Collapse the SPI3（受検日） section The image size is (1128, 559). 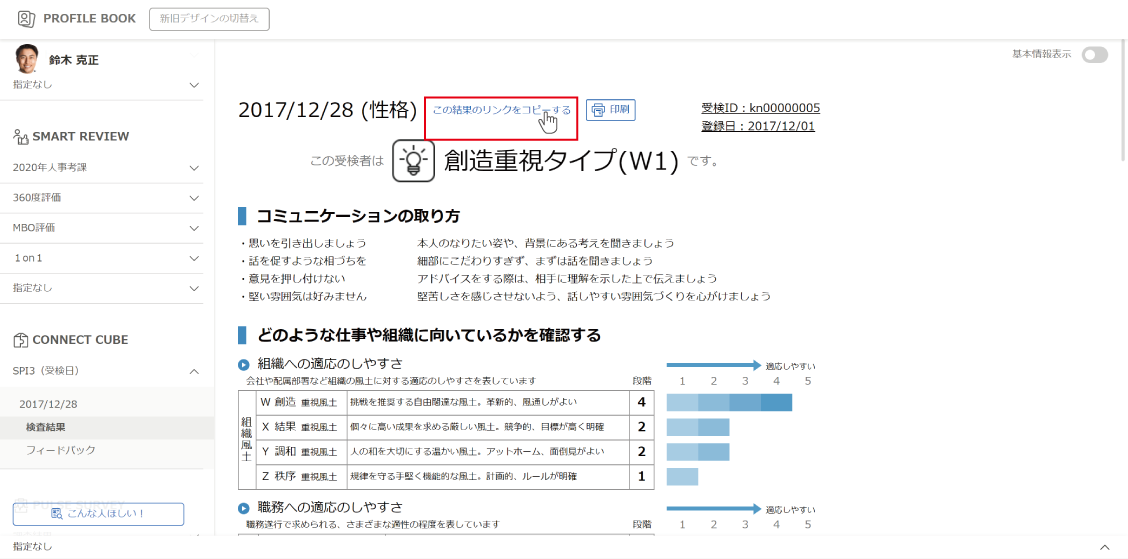click(194, 372)
